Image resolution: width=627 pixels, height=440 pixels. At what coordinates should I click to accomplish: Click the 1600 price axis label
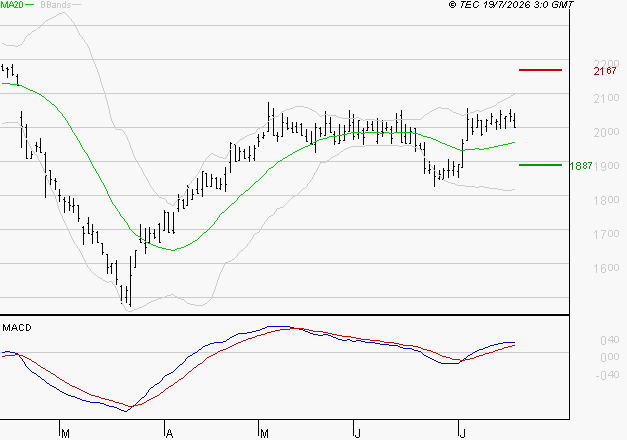coord(607,268)
